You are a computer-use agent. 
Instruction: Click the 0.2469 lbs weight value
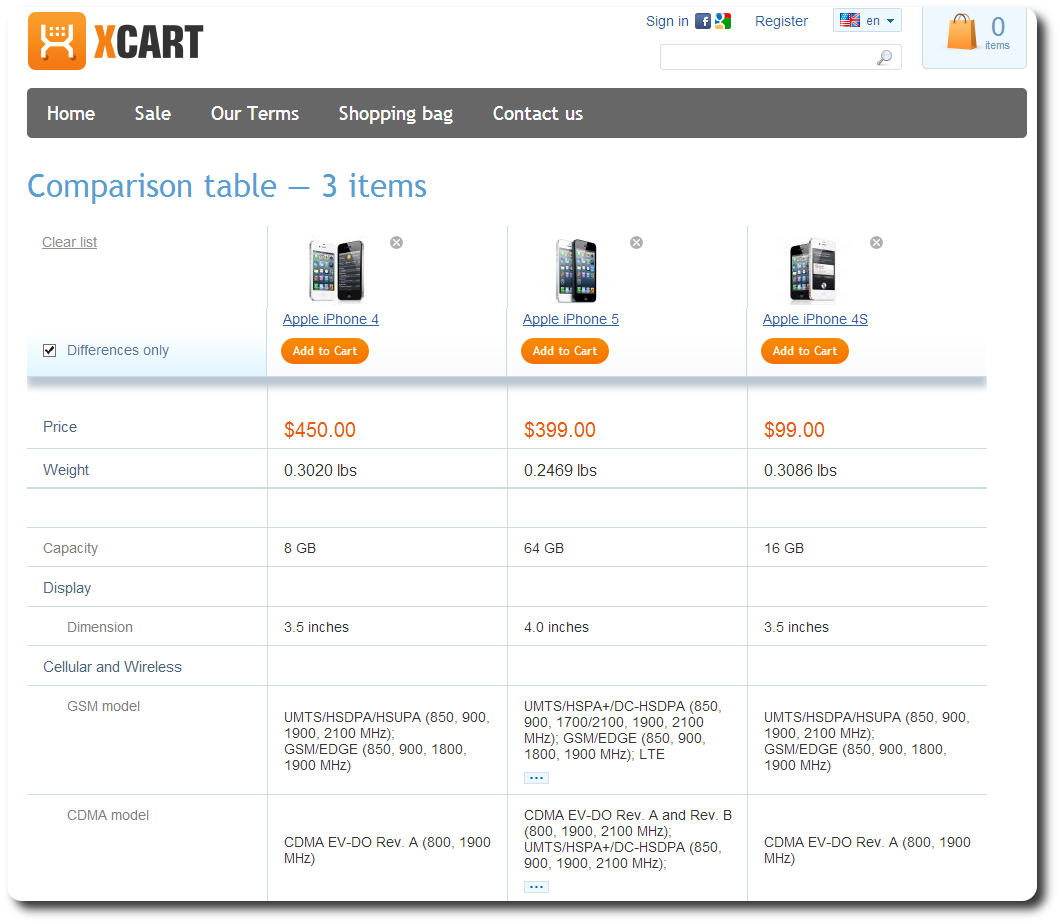(560, 470)
